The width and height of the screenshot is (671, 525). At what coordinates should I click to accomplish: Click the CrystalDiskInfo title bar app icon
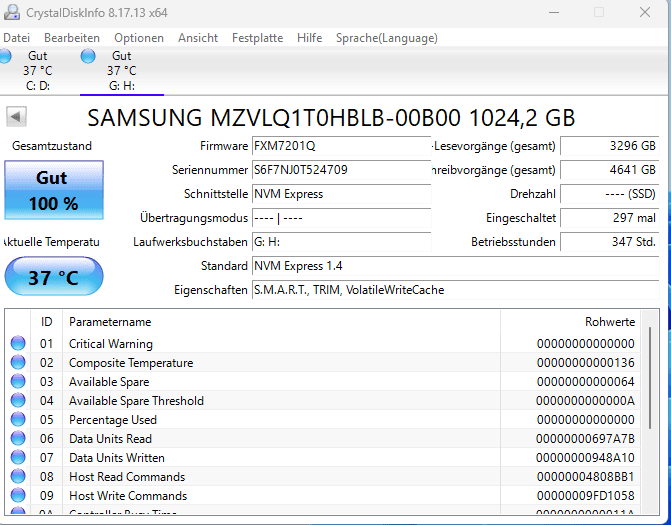point(11,12)
